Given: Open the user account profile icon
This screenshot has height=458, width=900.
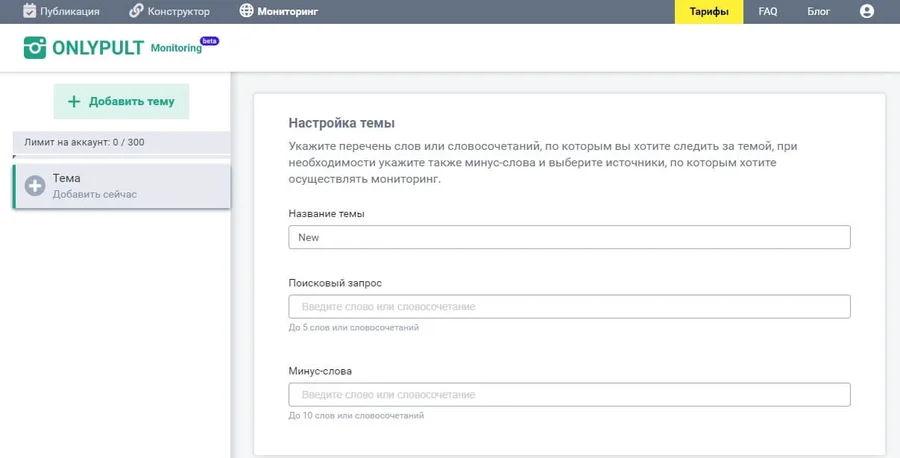Looking at the screenshot, I should [x=866, y=12].
